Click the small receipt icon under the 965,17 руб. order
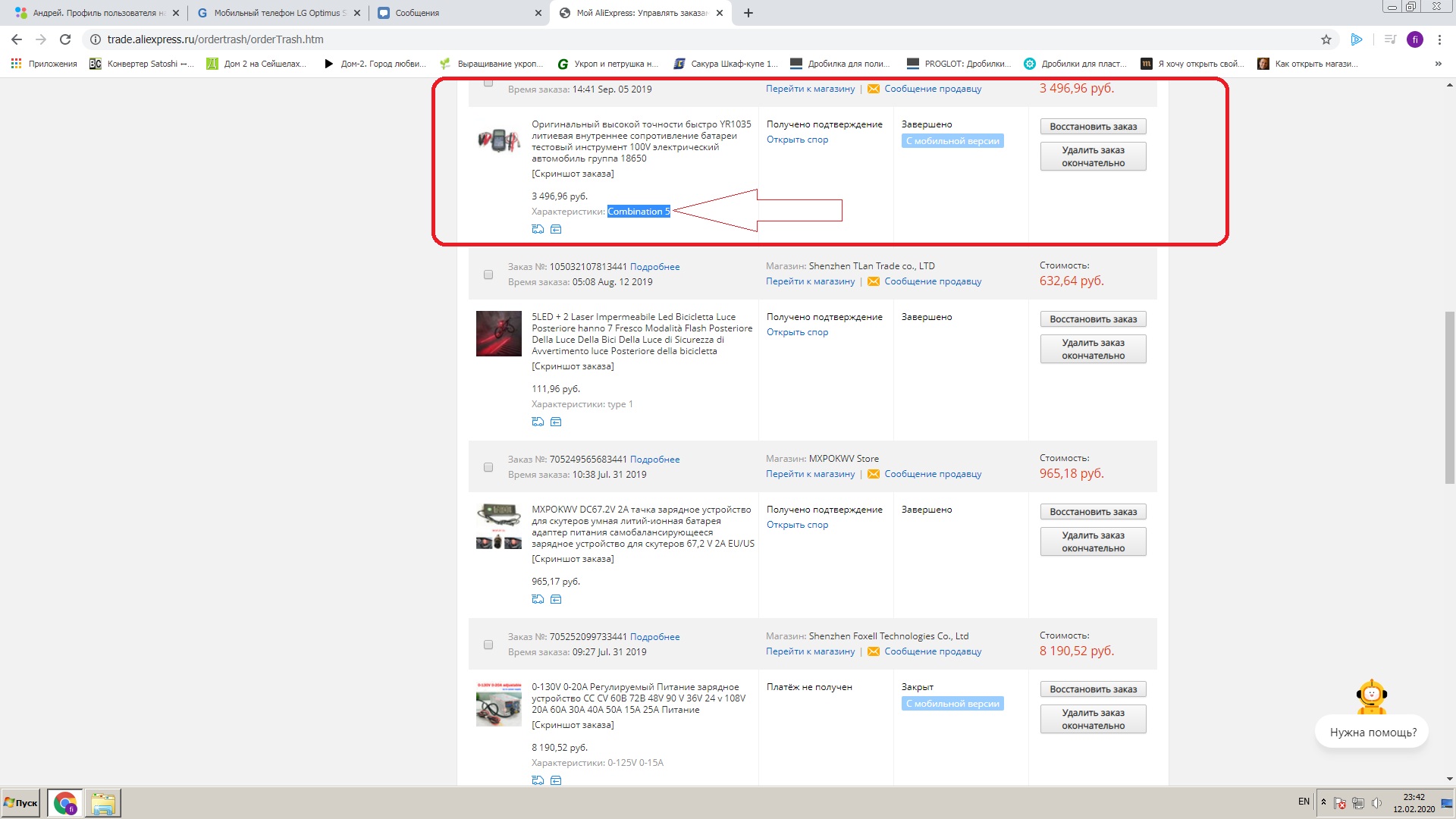This screenshot has width=1456, height=819. [x=556, y=599]
